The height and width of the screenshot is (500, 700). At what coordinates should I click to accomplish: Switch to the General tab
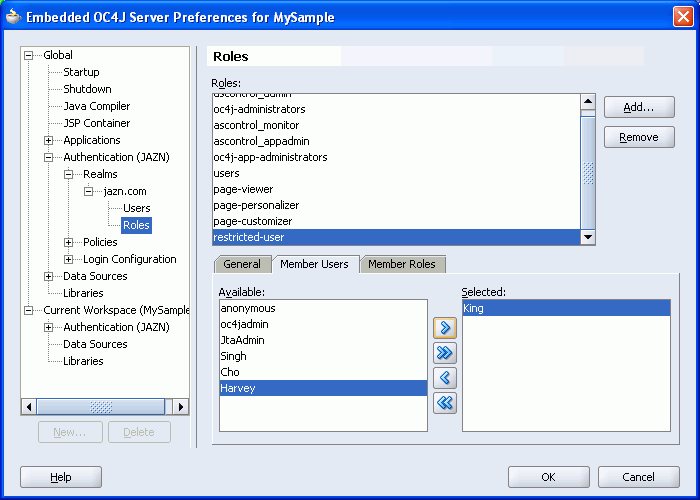pyautogui.click(x=242, y=264)
